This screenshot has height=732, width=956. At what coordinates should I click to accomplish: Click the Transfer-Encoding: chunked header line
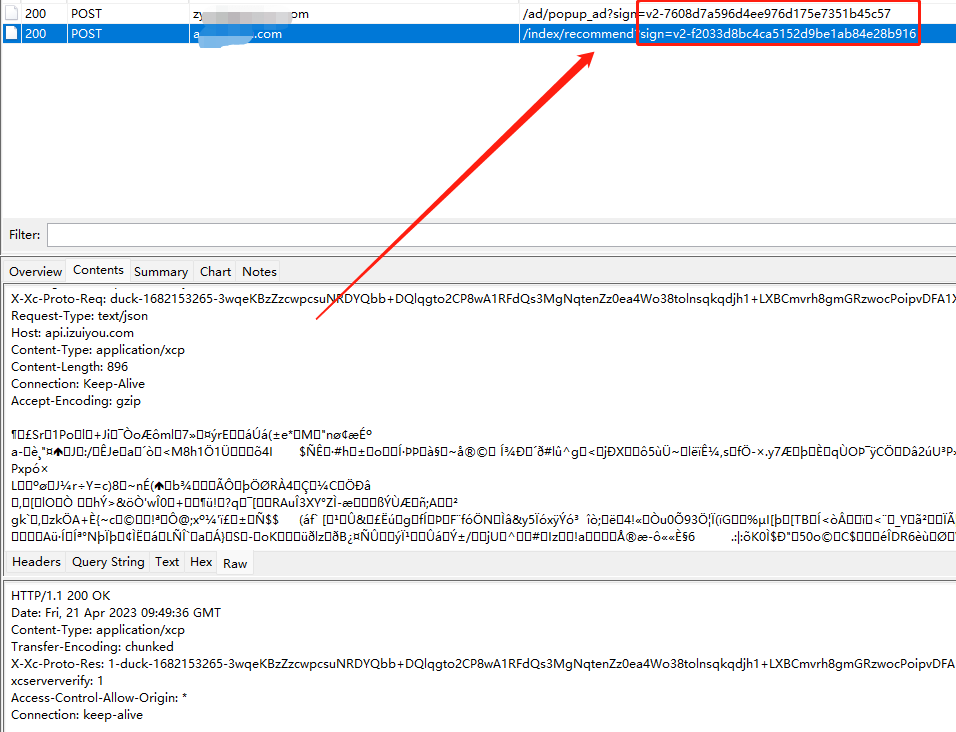tap(93, 647)
